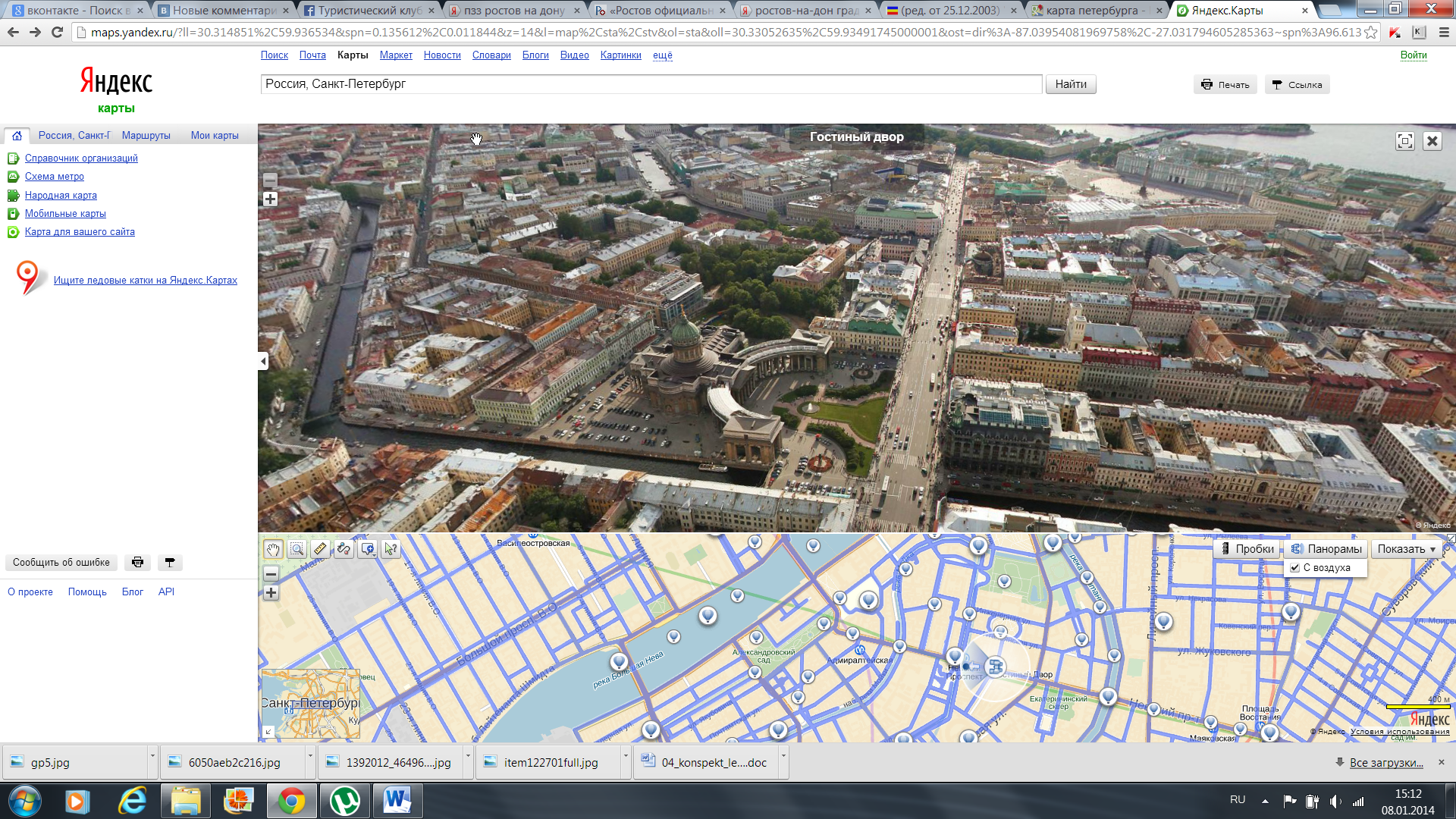Click the Ссылка button at top

[x=1297, y=85]
